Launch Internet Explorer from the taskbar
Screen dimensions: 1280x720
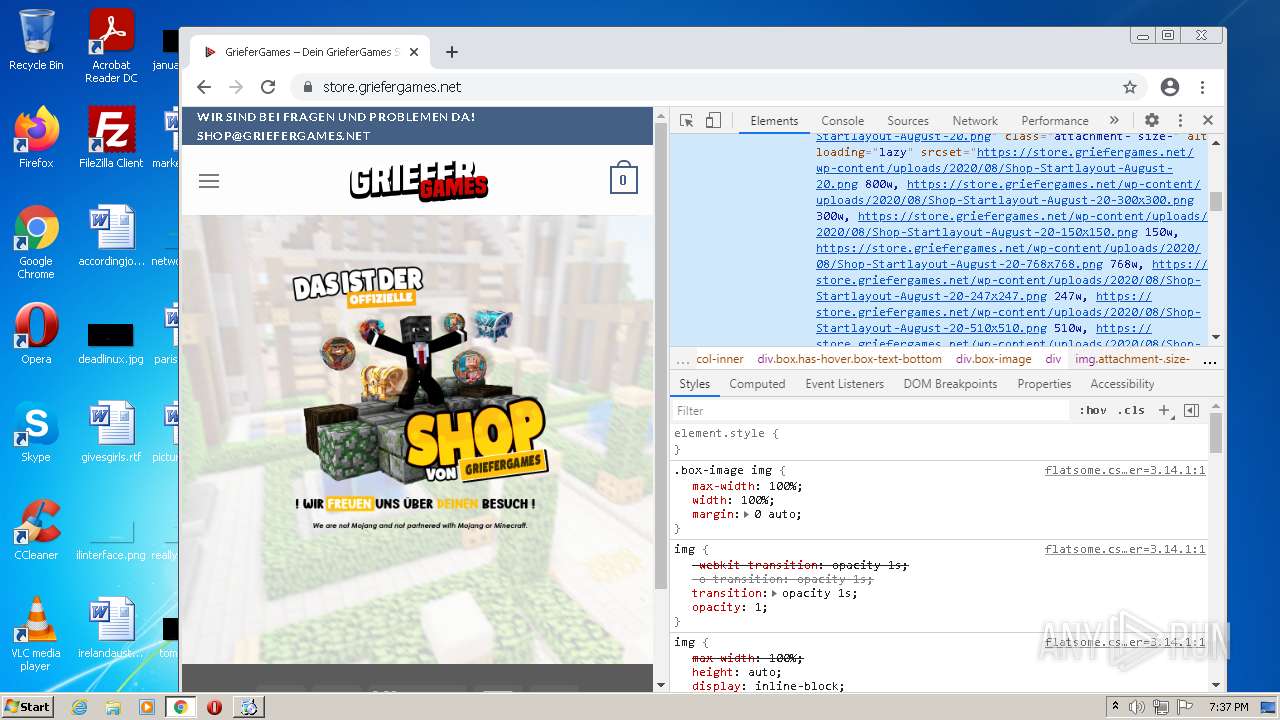tap(79, 707)
